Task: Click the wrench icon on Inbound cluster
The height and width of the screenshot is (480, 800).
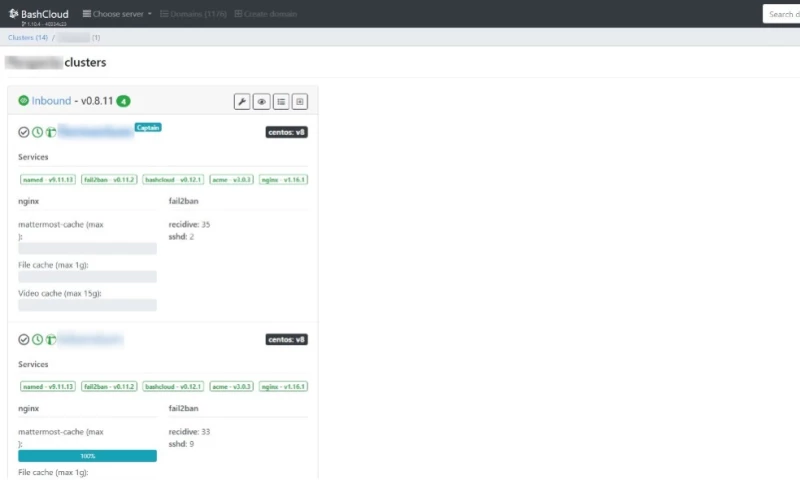Action: coord(242,101)
